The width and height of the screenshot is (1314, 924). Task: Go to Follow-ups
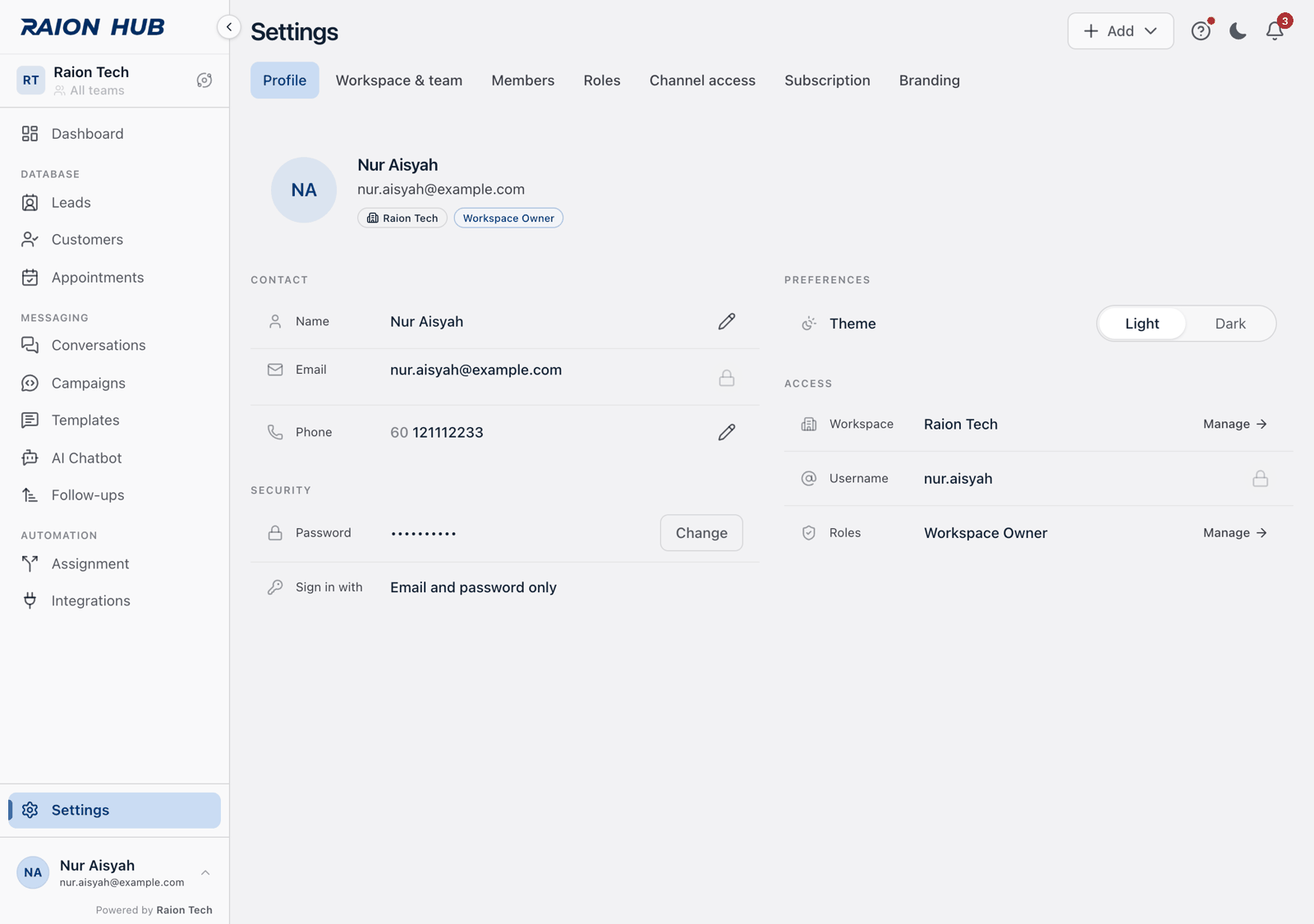[114, 495]
